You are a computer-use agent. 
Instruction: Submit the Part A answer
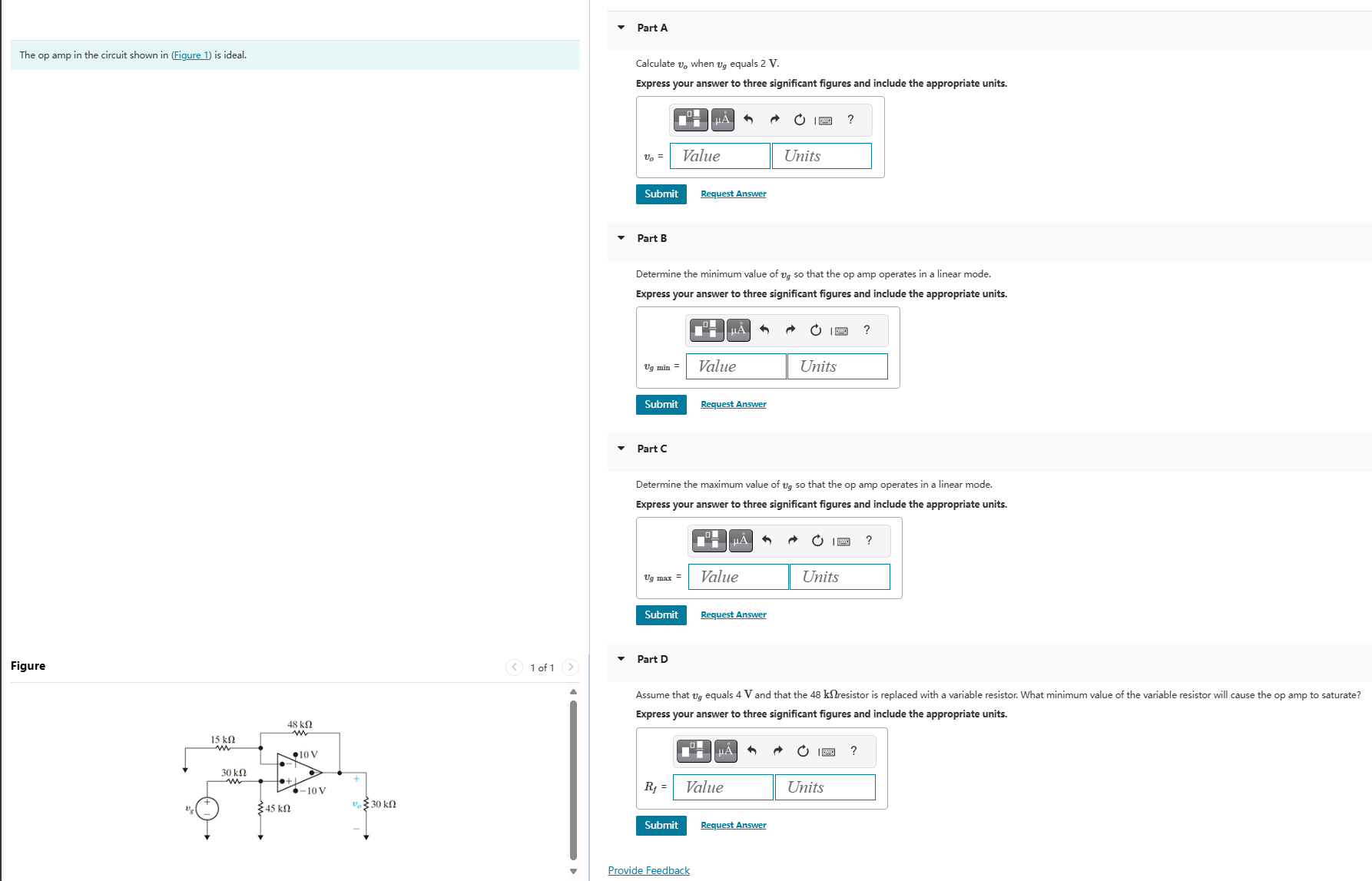coord(661,194)
